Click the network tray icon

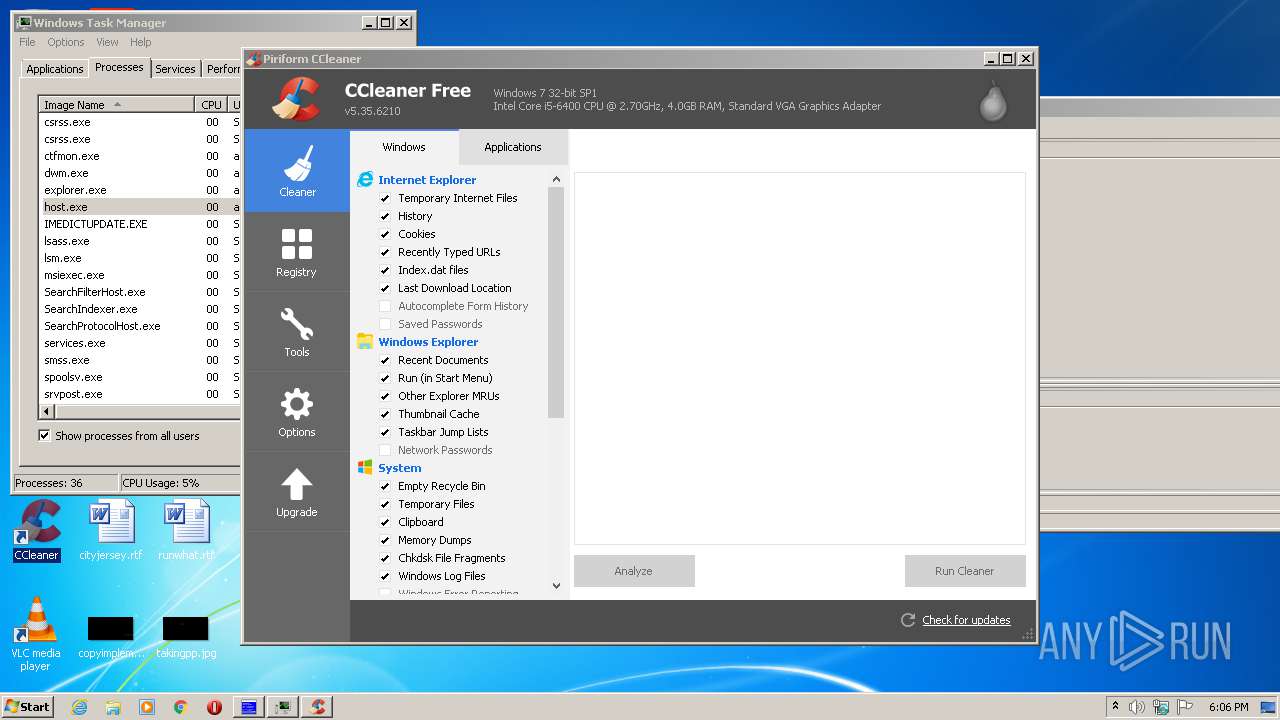click(x=1161, y=707)
